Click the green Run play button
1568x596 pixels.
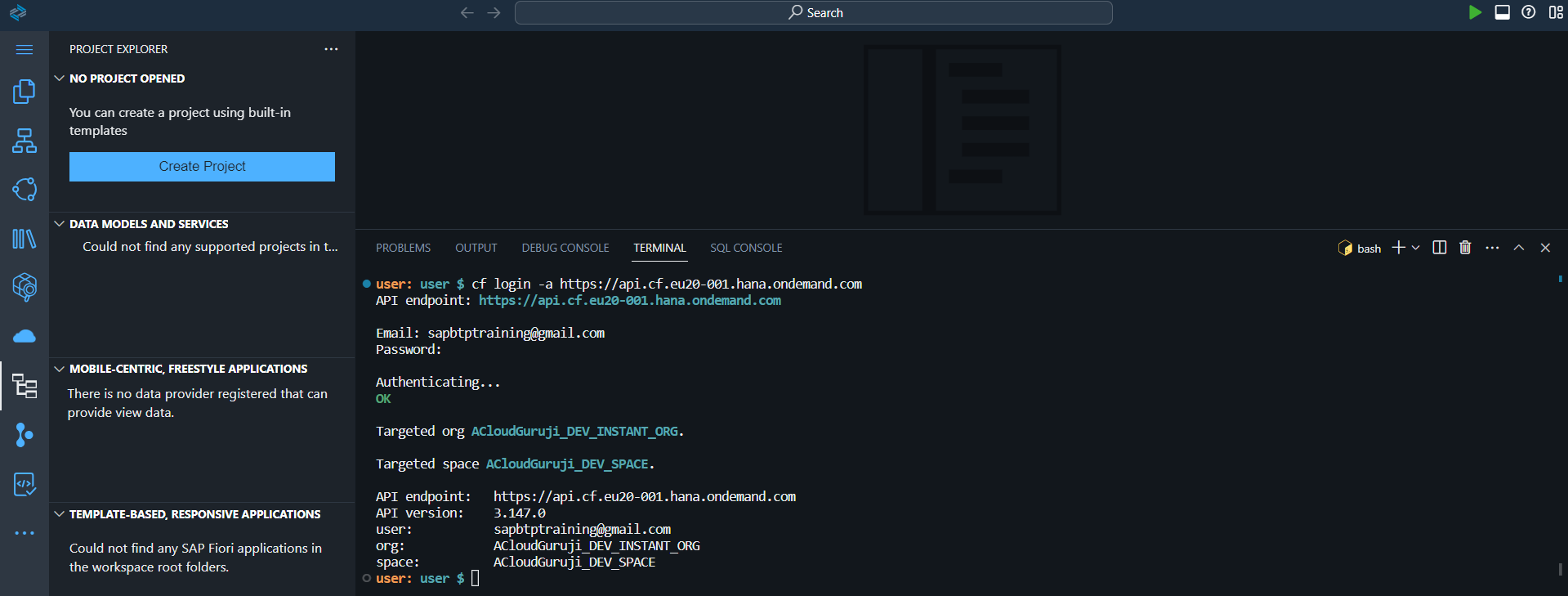[x=1475, y=12]
